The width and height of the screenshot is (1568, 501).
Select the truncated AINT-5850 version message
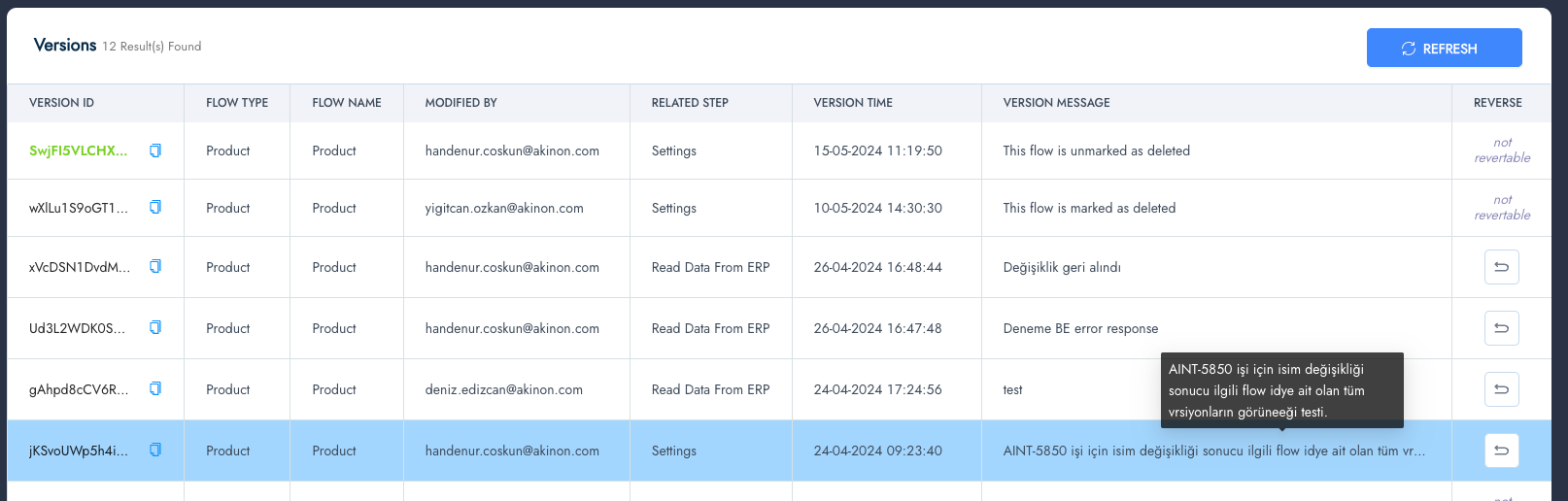(x=1213, y=451)
